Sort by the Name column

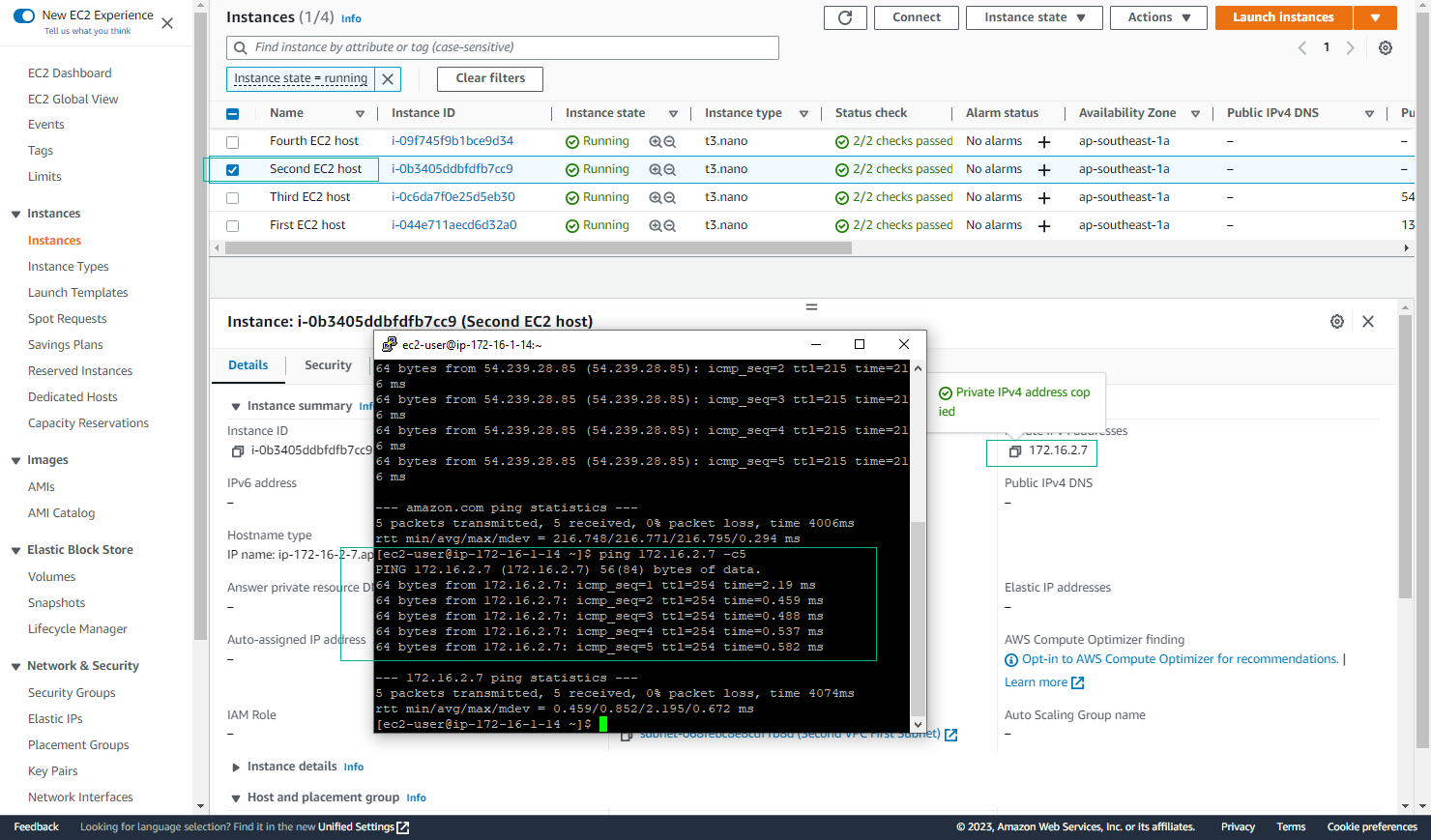(x=360, y=114)
